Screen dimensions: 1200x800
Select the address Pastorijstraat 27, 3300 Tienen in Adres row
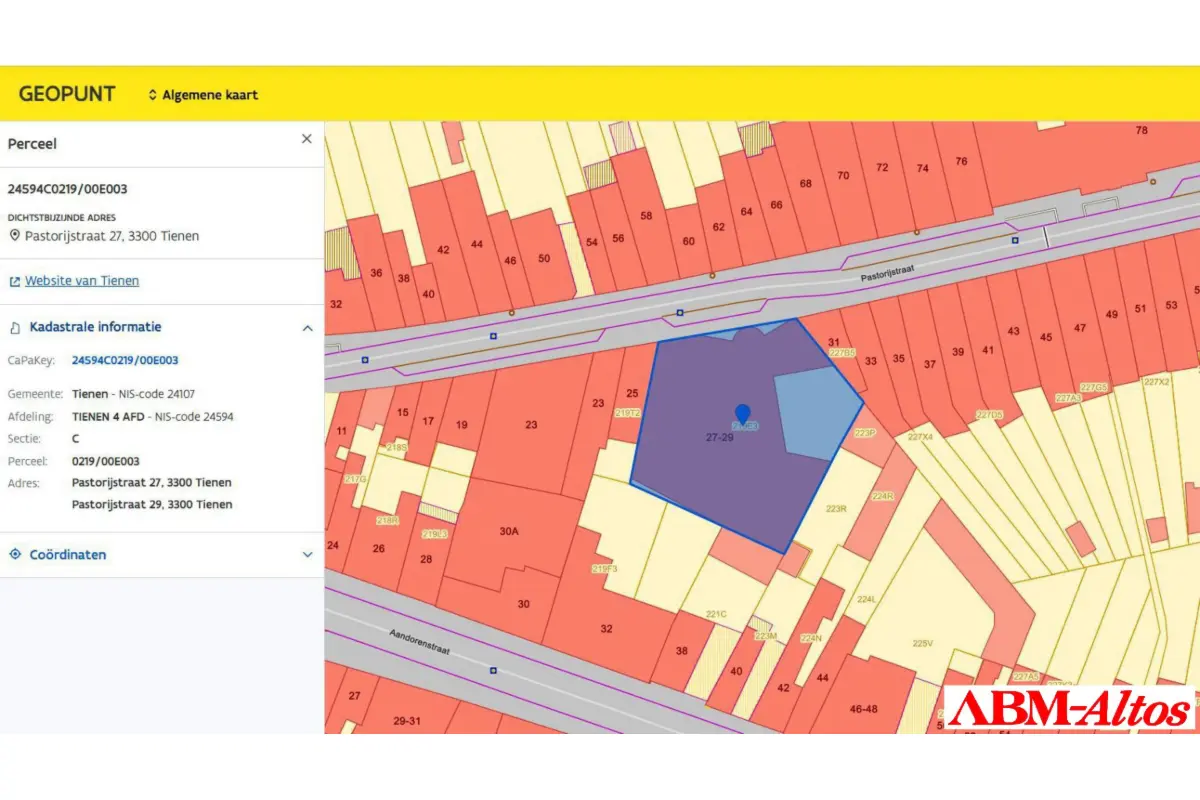[152, 482]
